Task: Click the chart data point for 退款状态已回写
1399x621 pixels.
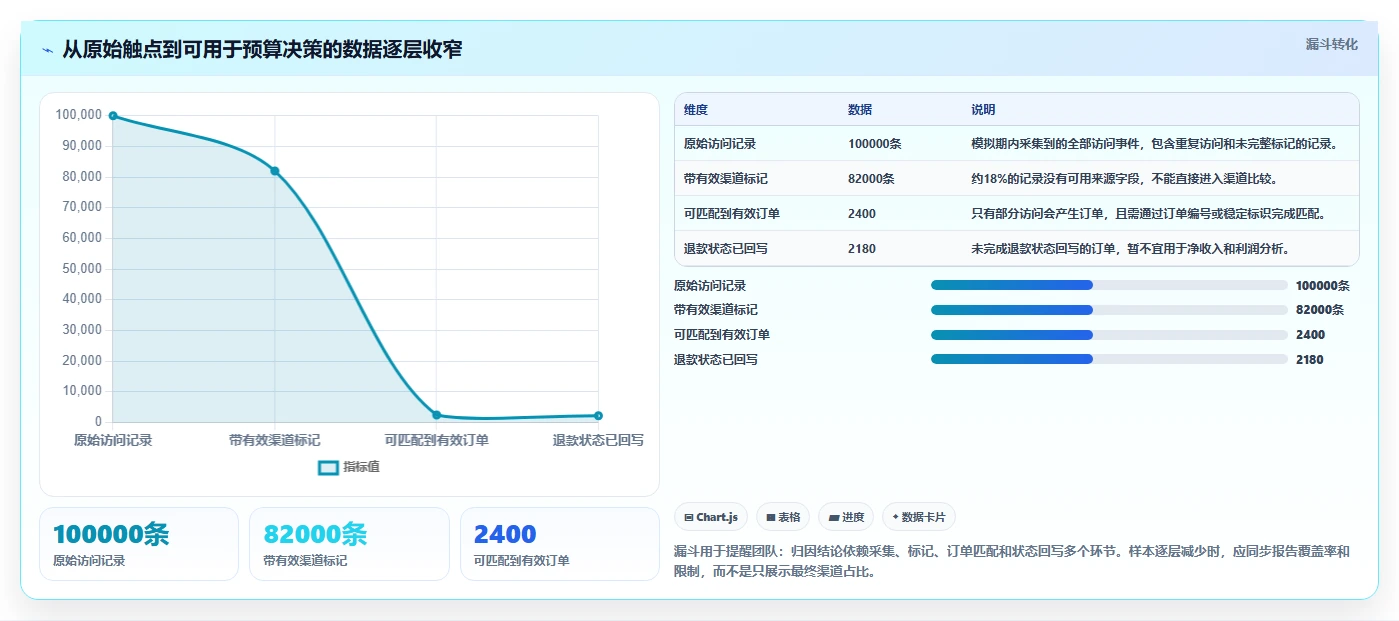Action: coord(598,416)
